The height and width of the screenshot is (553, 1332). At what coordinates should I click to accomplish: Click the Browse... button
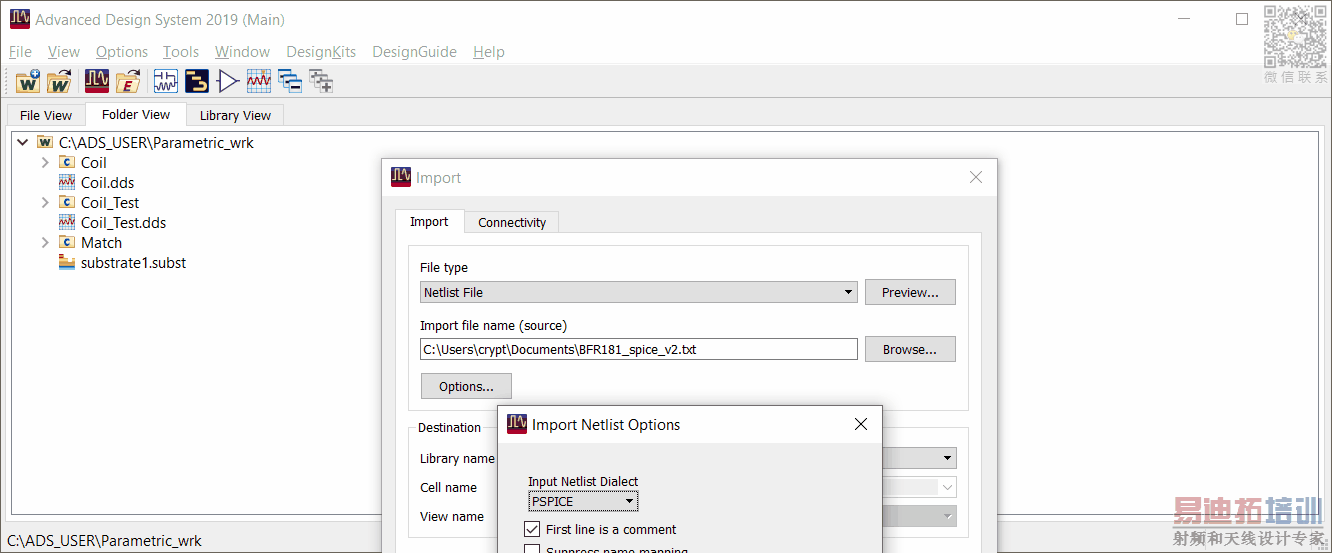[x=910, y=349]
